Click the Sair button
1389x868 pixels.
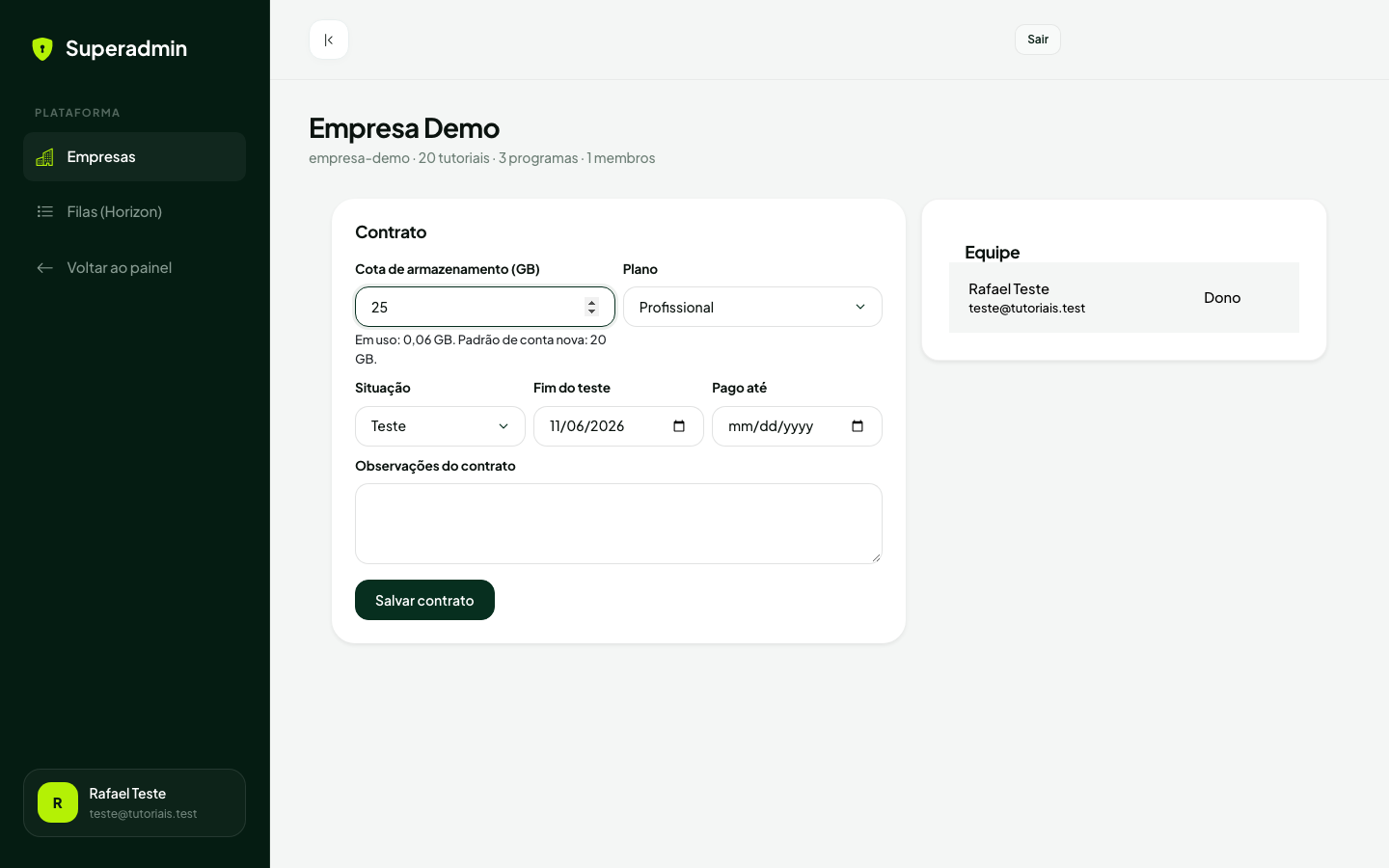(1038, 40)
